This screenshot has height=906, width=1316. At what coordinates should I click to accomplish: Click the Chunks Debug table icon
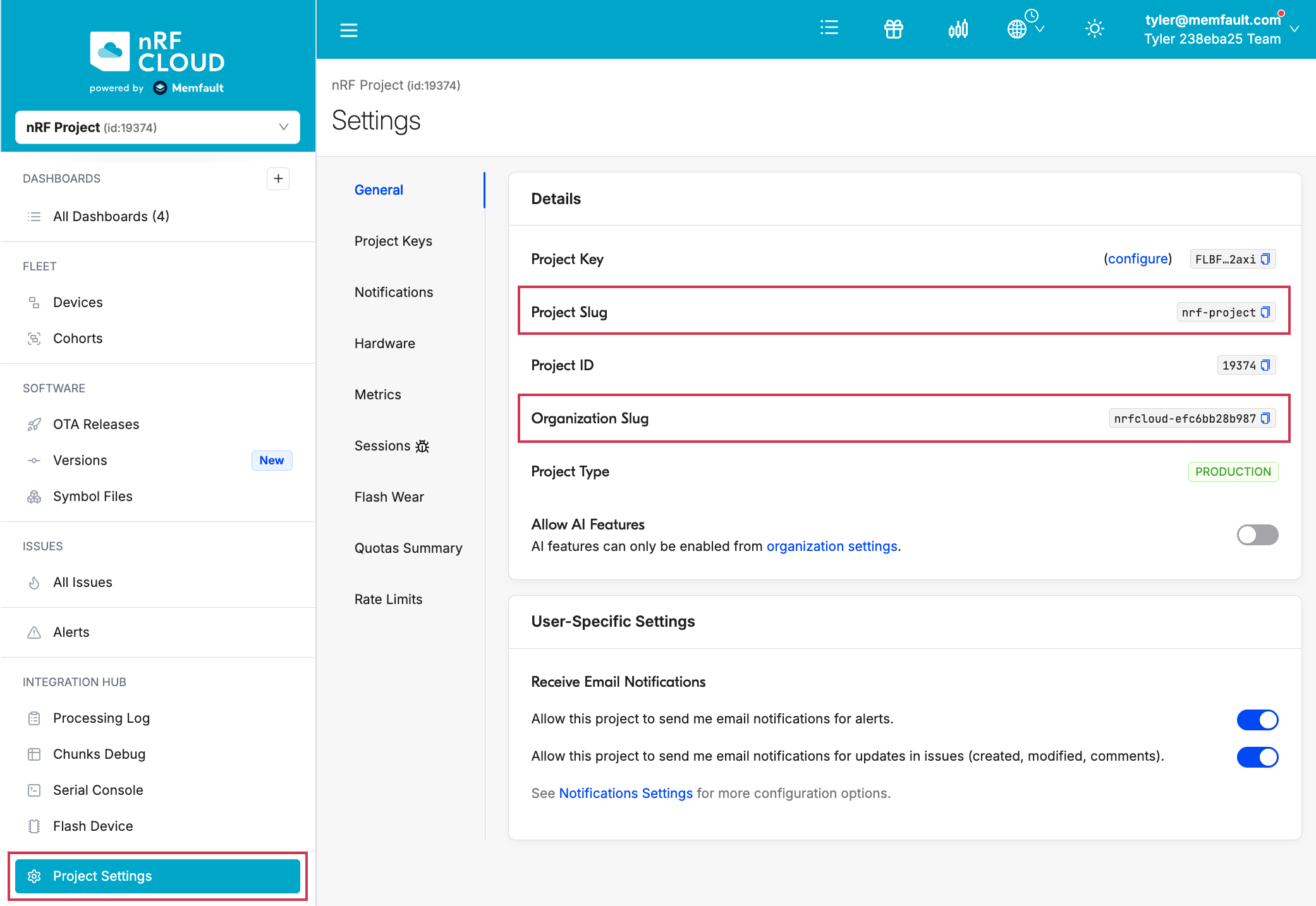[34, 754]
